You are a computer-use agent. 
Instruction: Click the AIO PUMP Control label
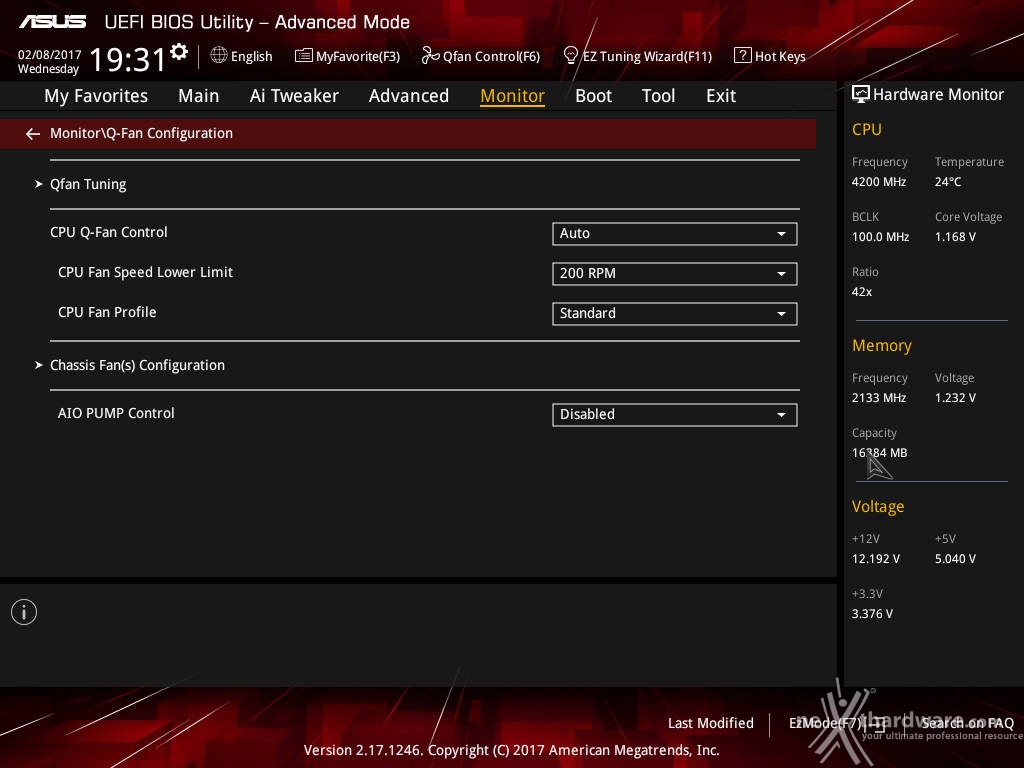point(116,413)
